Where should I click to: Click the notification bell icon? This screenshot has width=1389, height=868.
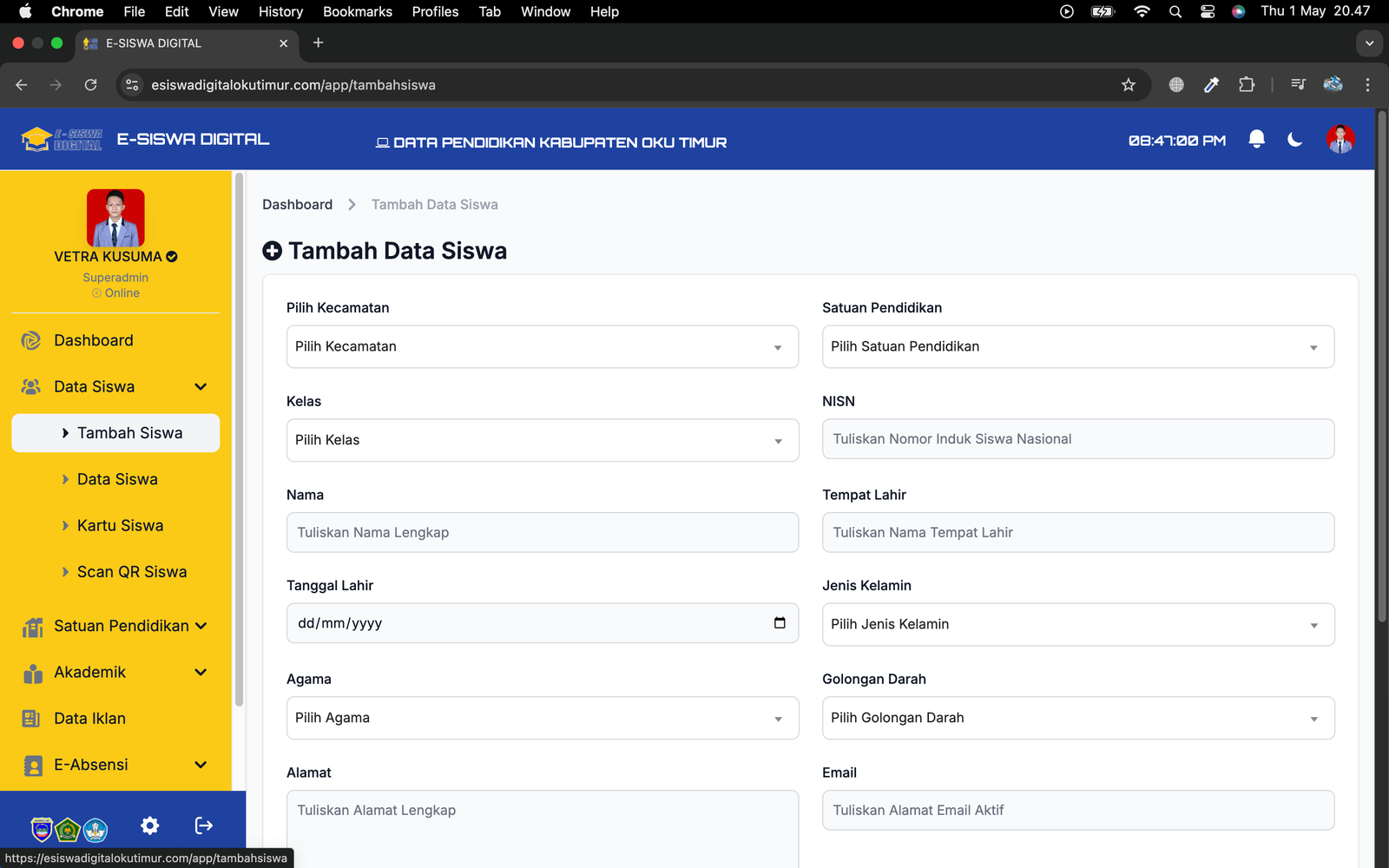pyautogui.click(x=1256, y=139)
